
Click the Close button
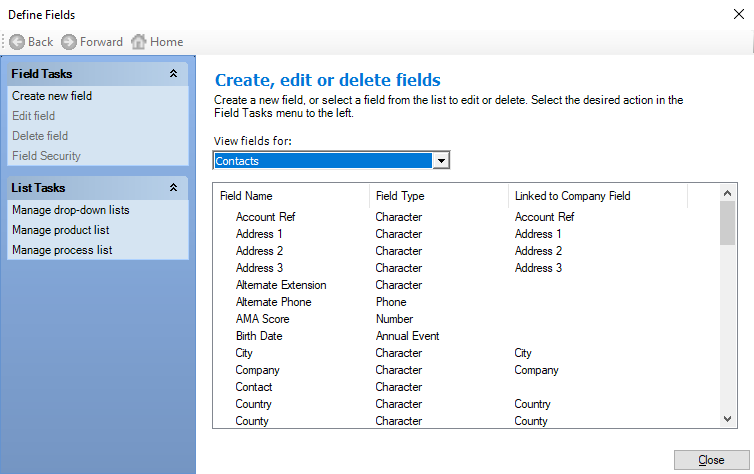tap(711, 460)
